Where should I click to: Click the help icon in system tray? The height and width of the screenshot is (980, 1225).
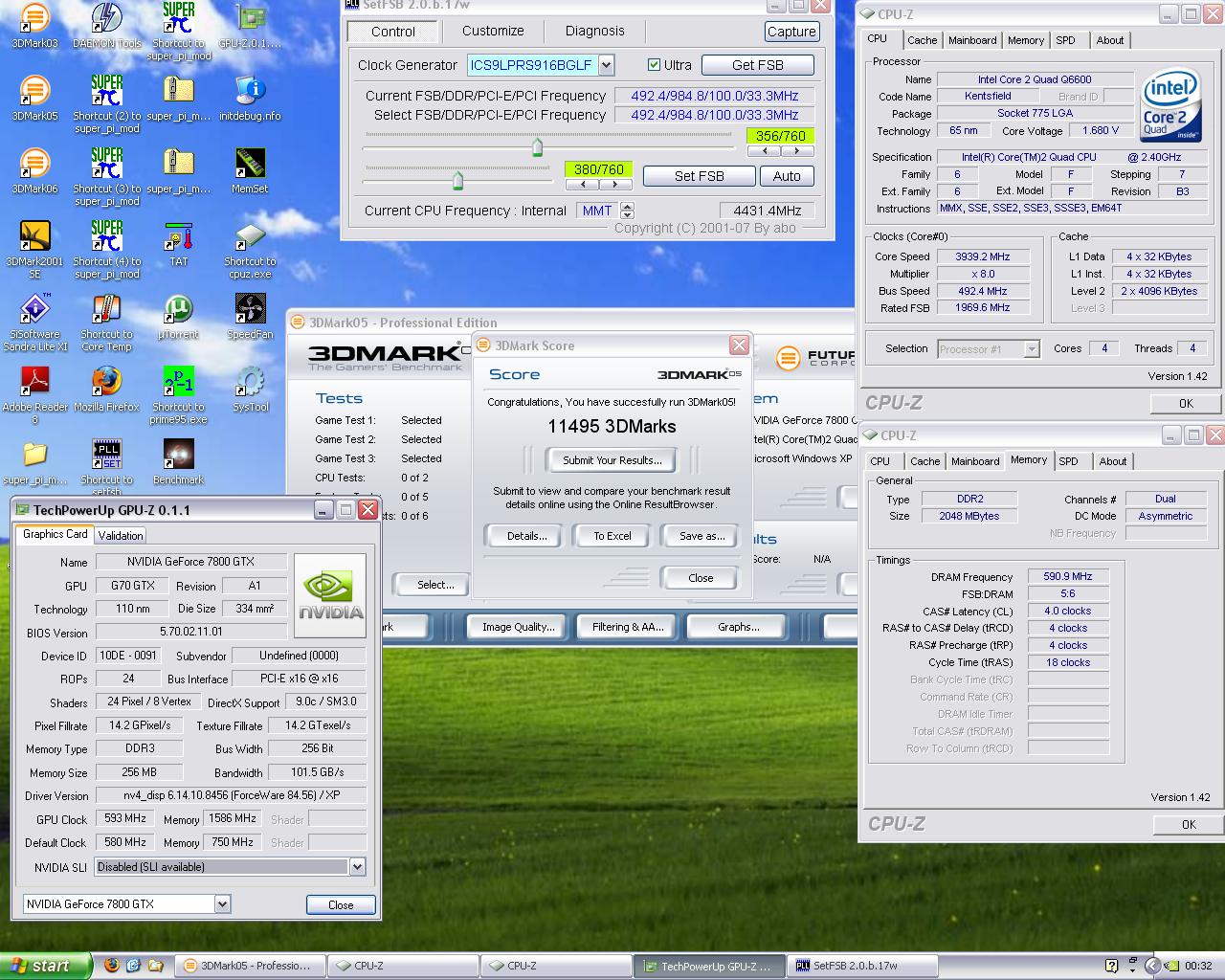tap(1111, 966)
